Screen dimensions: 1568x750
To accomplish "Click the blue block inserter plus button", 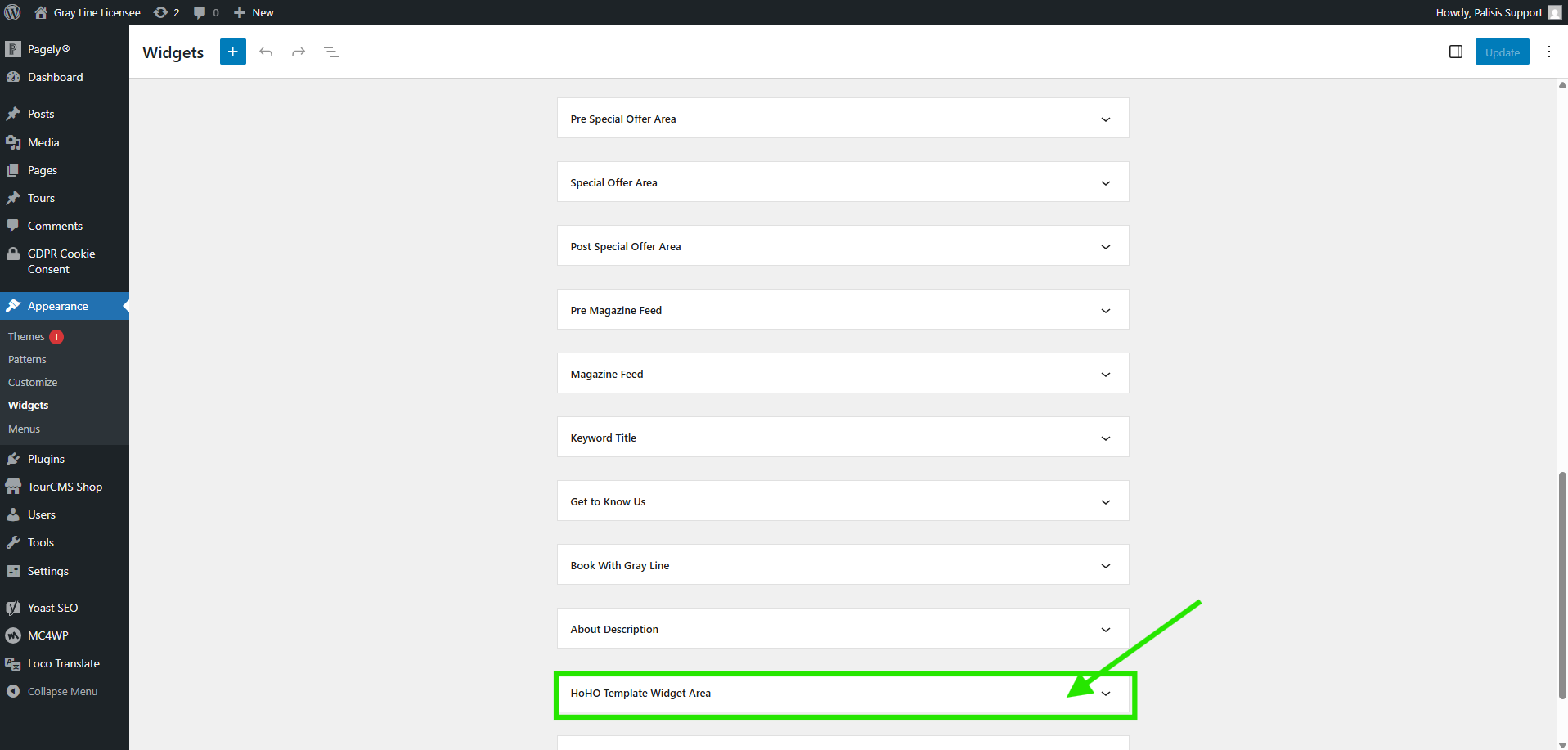I will click(x=233, y=52).
